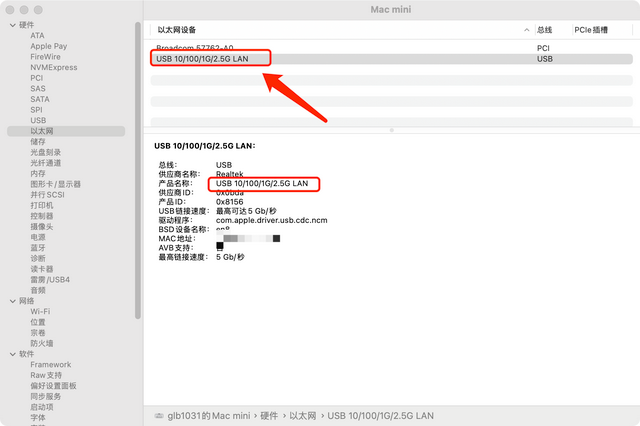Select FireWire in the sidebar
This screenshot has width=640, height=426.
(x=45, y=57)
